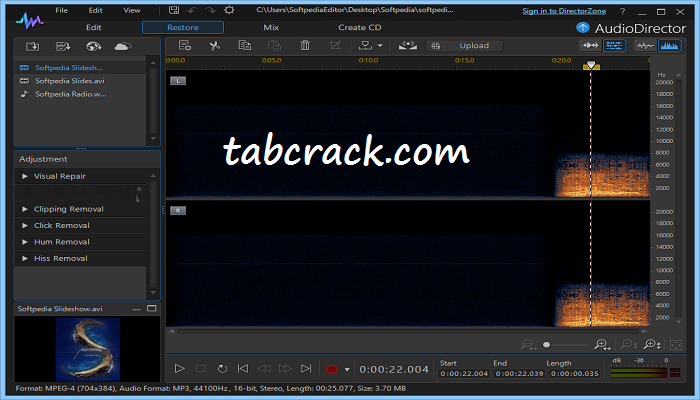The height and width of the screenshot is (400, 700).
Task: Click the Start time field
Action: coord(464,374)
